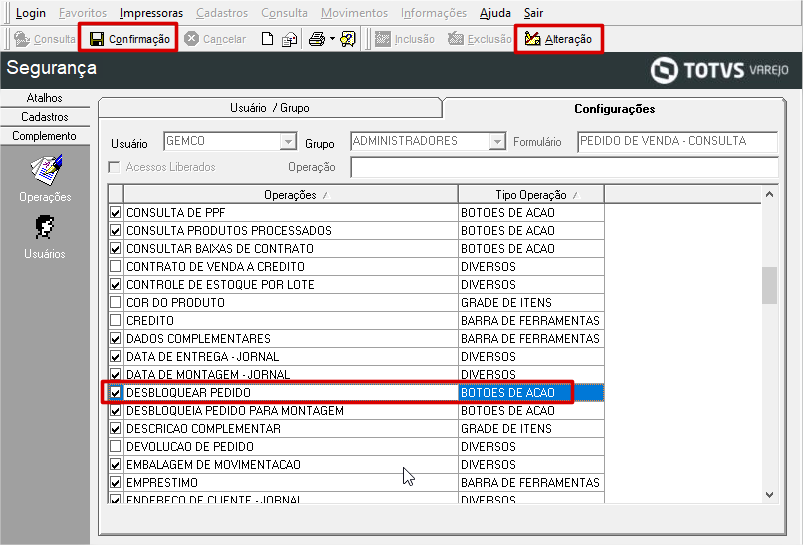
Task: Open the Usuários sidebar icon
Action: pyautogui.click(x=45, y=227)
